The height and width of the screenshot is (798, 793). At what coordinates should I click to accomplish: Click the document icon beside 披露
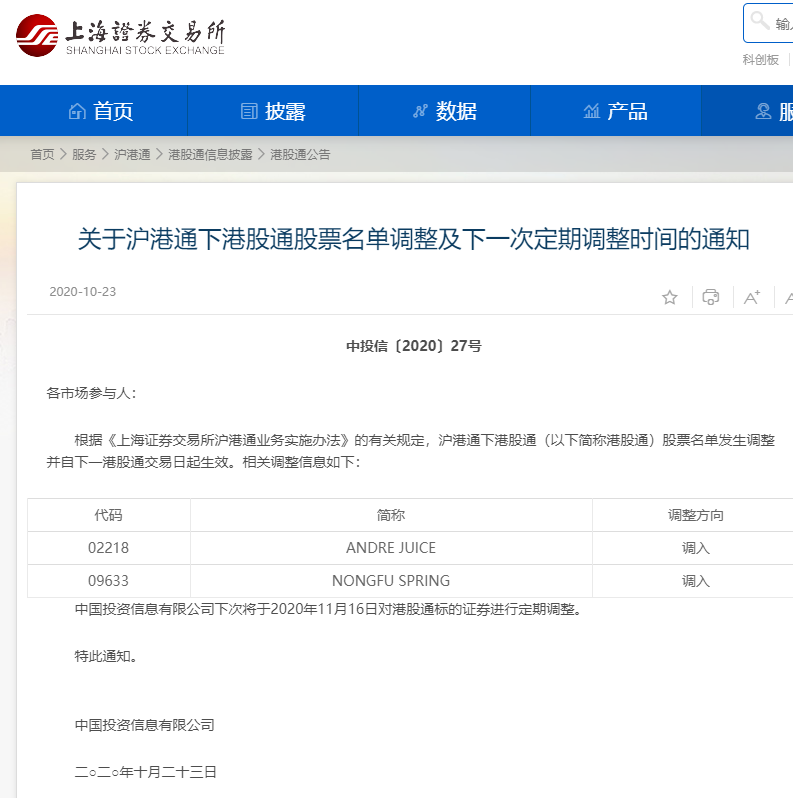(x=249, y=111)
